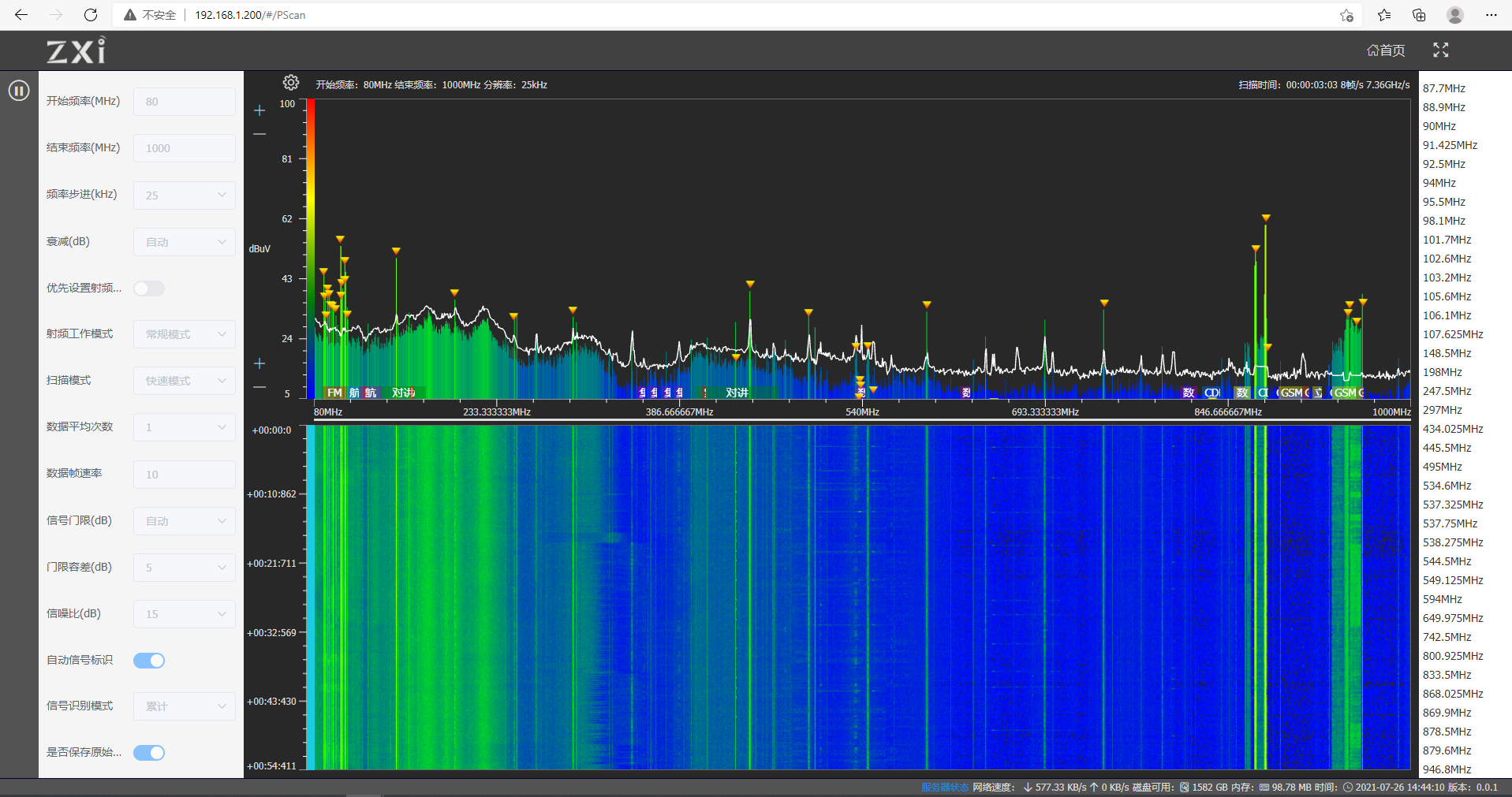Open the 信号识别模式 dropdown
Screen dimensions: 1512x797
[x=185, y=706]
